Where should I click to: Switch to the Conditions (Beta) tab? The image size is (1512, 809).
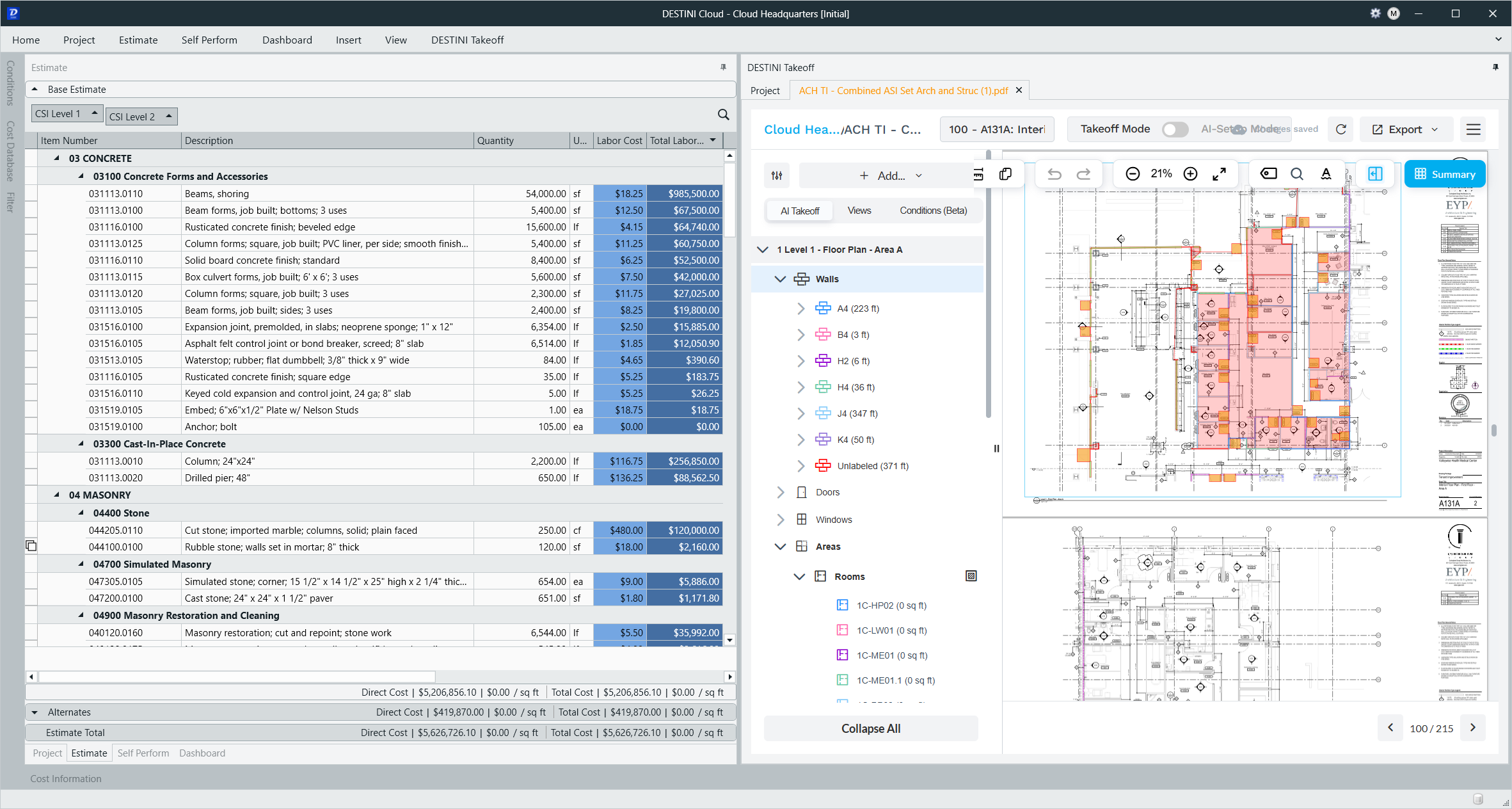933,211
